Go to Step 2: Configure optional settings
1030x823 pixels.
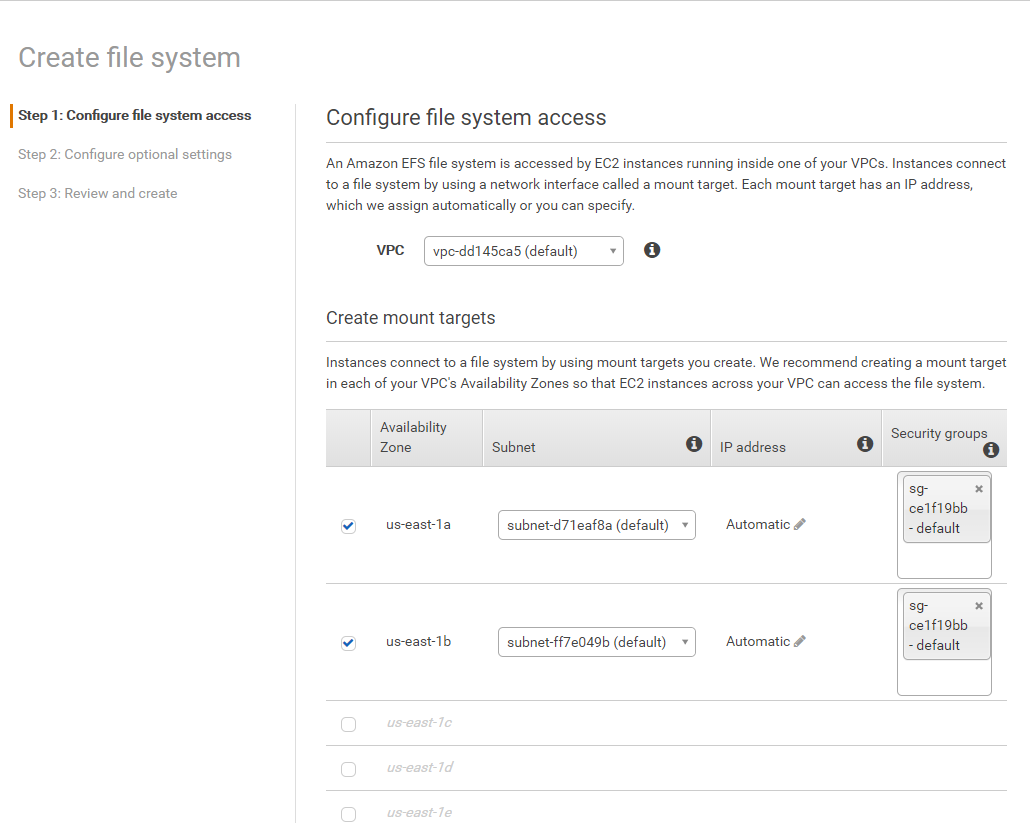[125, 154]
